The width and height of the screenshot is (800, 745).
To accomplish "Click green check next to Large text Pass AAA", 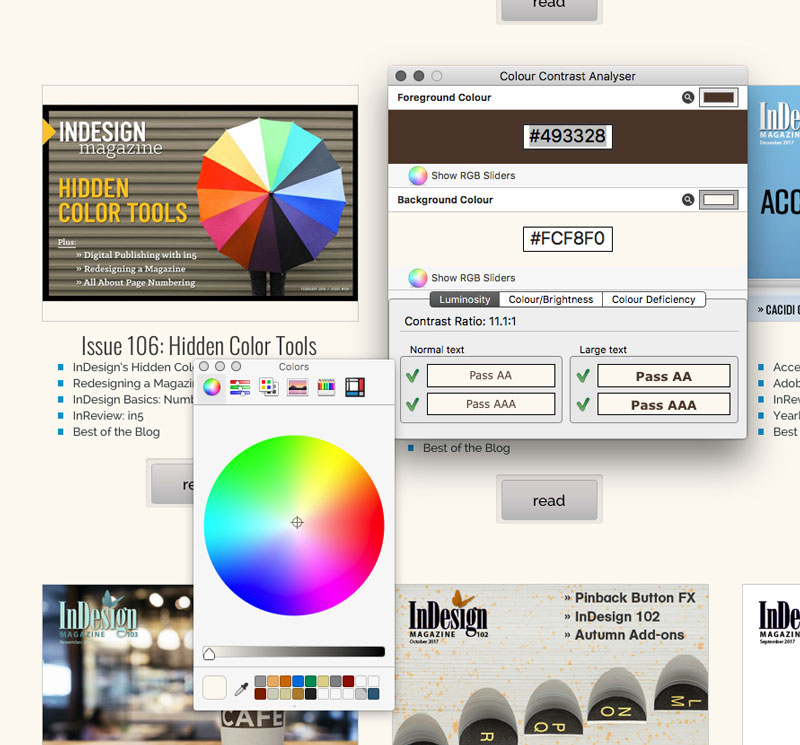I will [583, 405].
